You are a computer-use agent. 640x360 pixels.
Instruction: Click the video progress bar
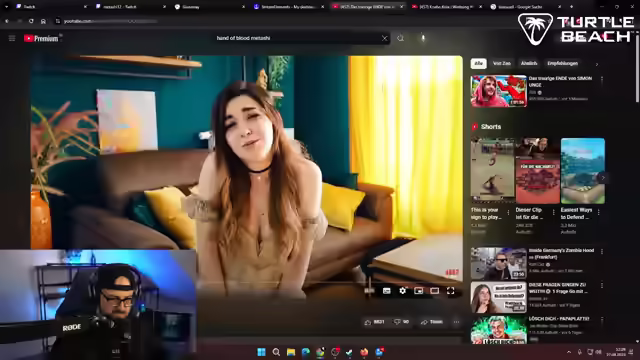tap(247, 282)
